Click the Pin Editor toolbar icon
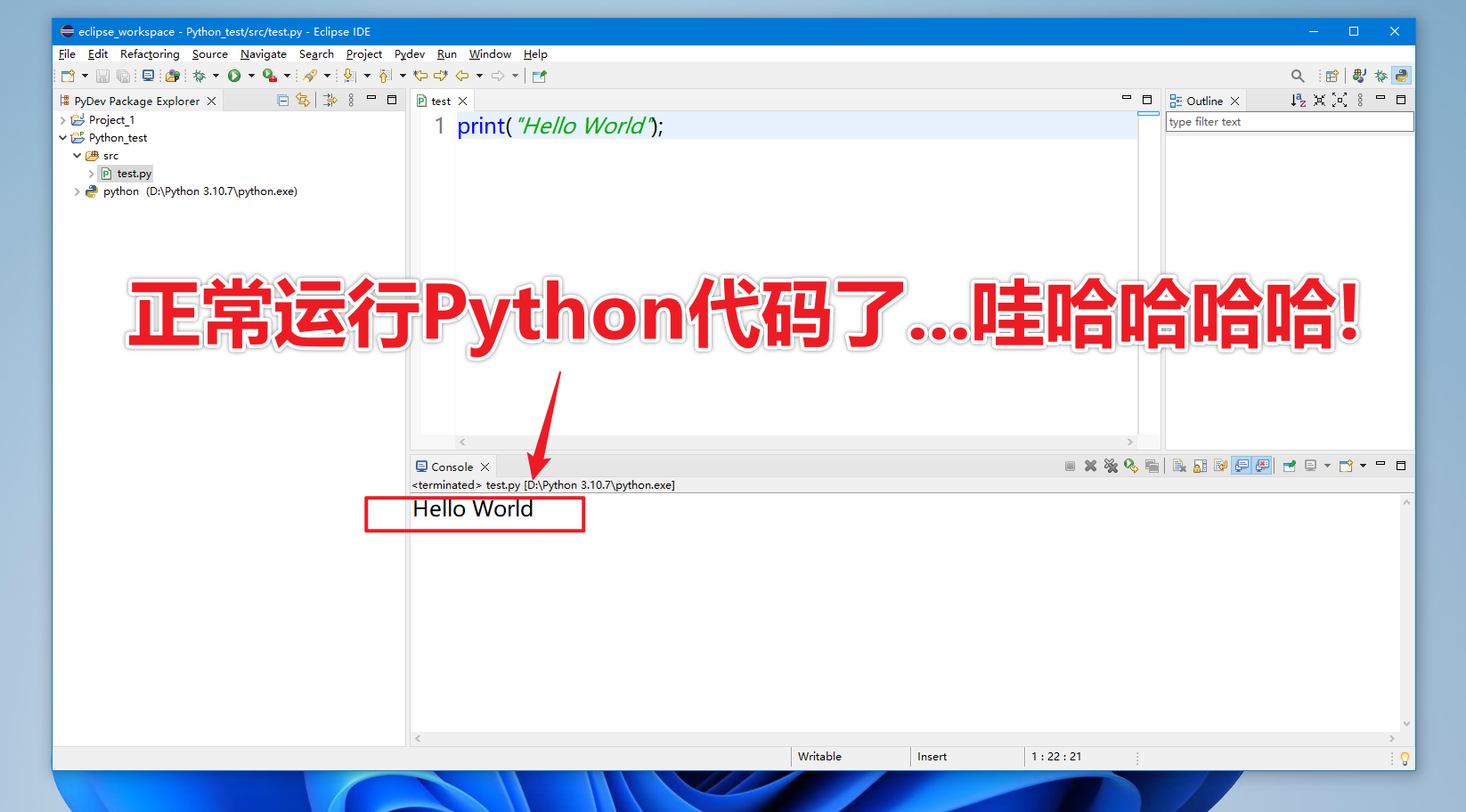 (x=539, y=77)
